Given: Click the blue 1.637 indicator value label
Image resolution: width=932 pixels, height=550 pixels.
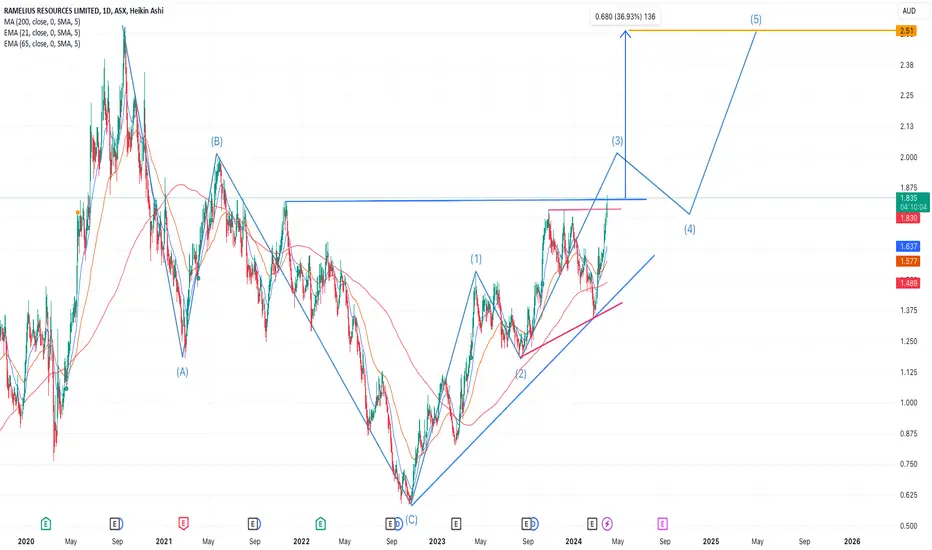Looking at the screenshot, I should point(908,246).
